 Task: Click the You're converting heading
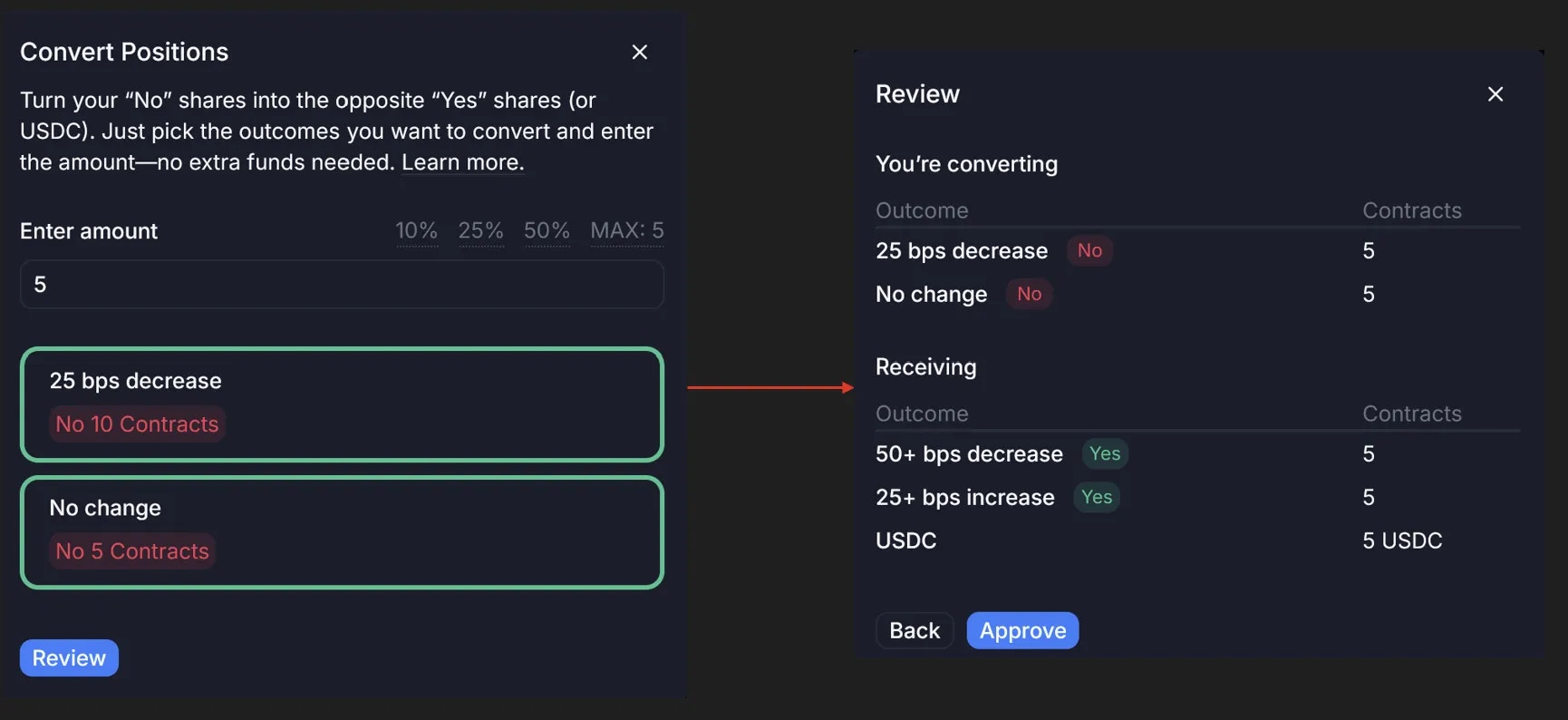click(966, 164)
